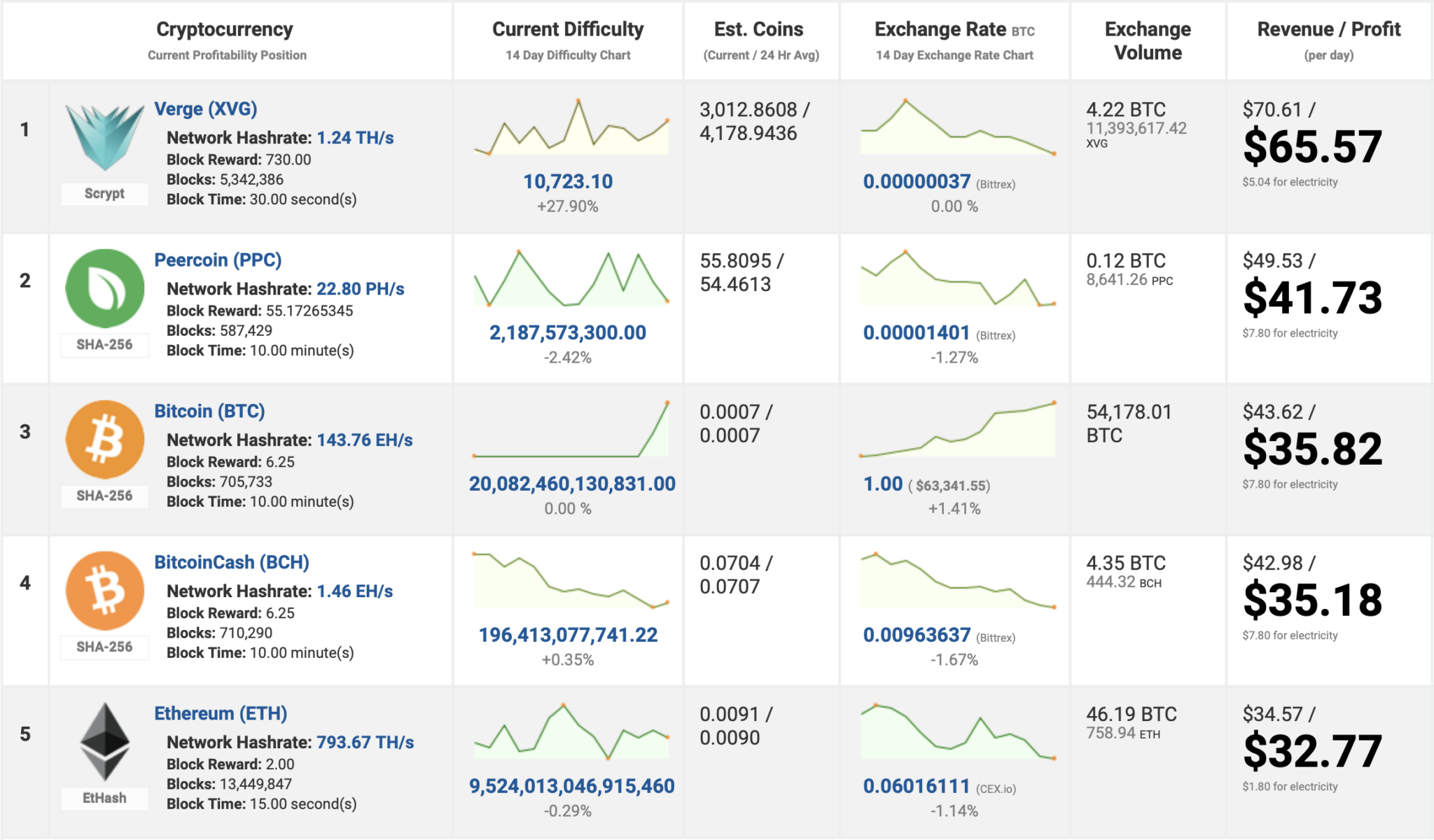Click Bitcoin difficulty 20,082,460,130,831.00

point(572,484)
